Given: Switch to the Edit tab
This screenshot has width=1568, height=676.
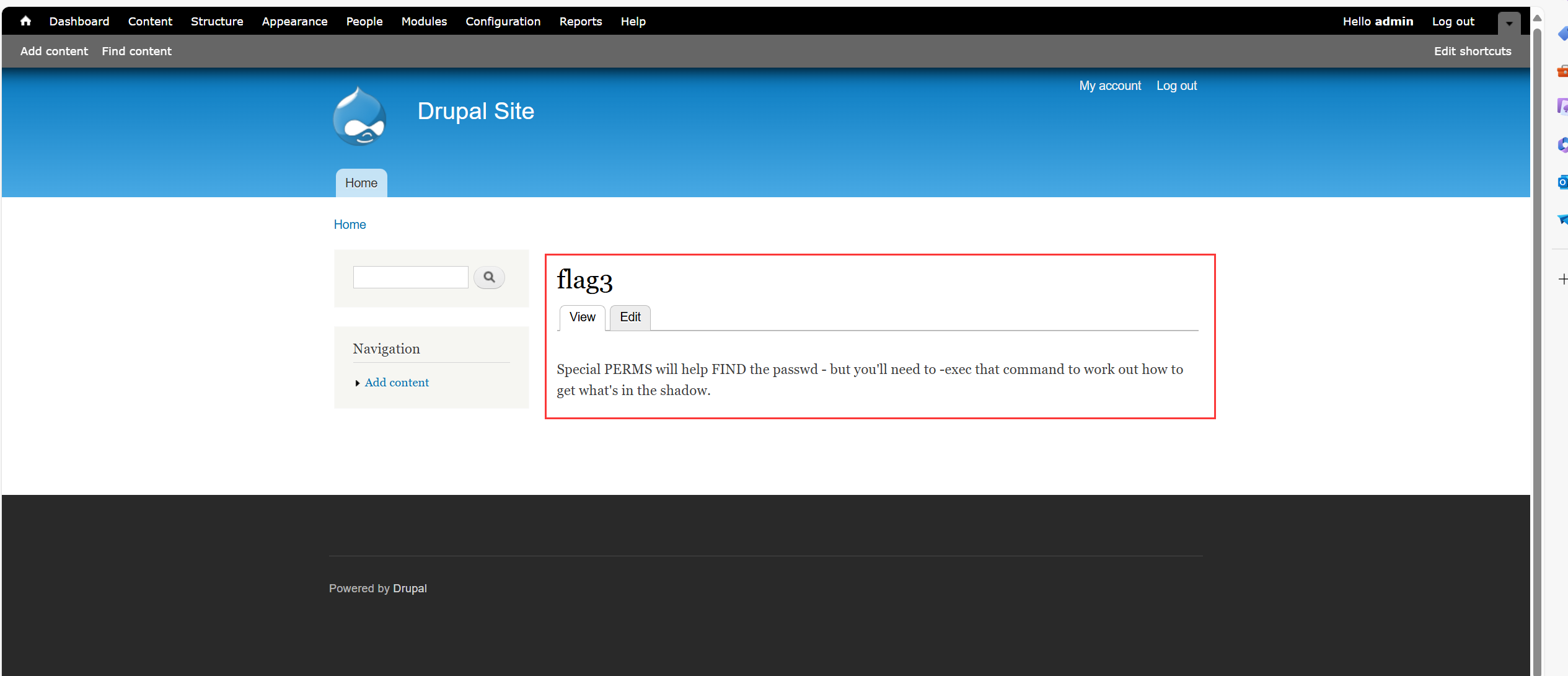Looking at the screenshot, I should pyautogui.click(x=630, y=317).
